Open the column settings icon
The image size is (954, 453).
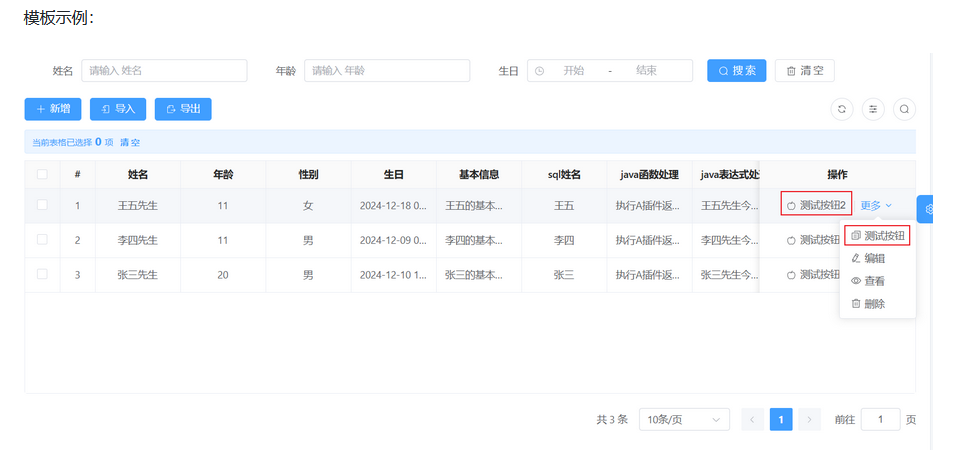tap(873, 109)
